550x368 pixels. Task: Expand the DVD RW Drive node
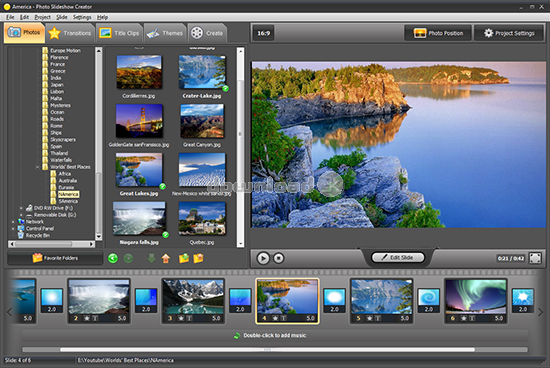[21, 208]
